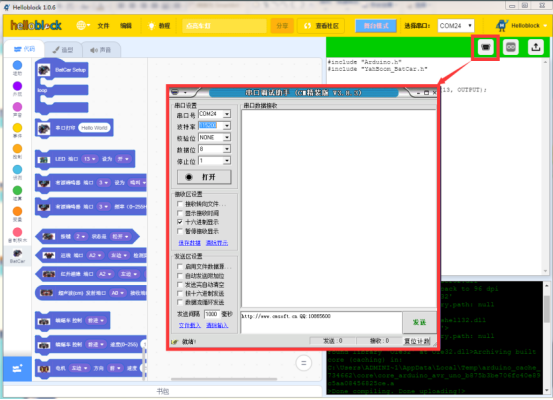The image size is (553, 400).
Task: Click the serial assistant status bar ready icon
Action: 175,341
